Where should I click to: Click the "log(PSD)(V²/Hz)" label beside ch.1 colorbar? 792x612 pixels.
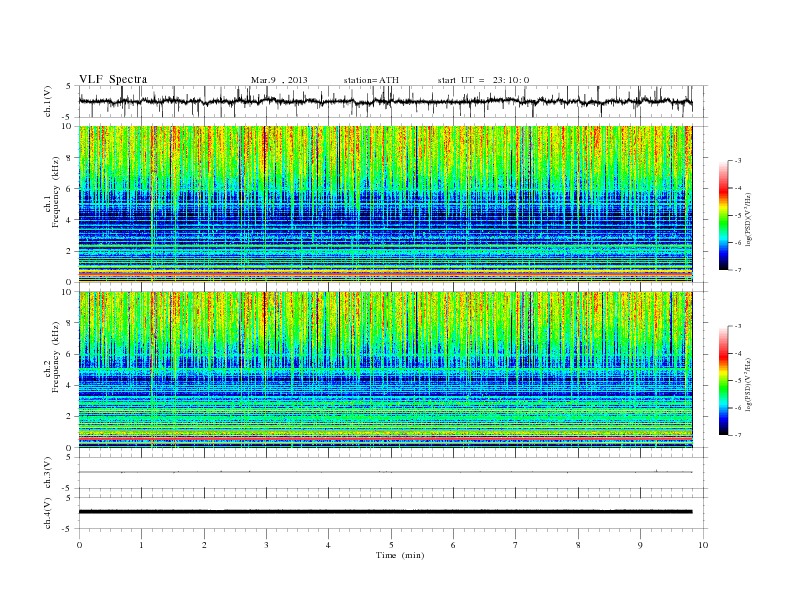click(x=749, y=219)
